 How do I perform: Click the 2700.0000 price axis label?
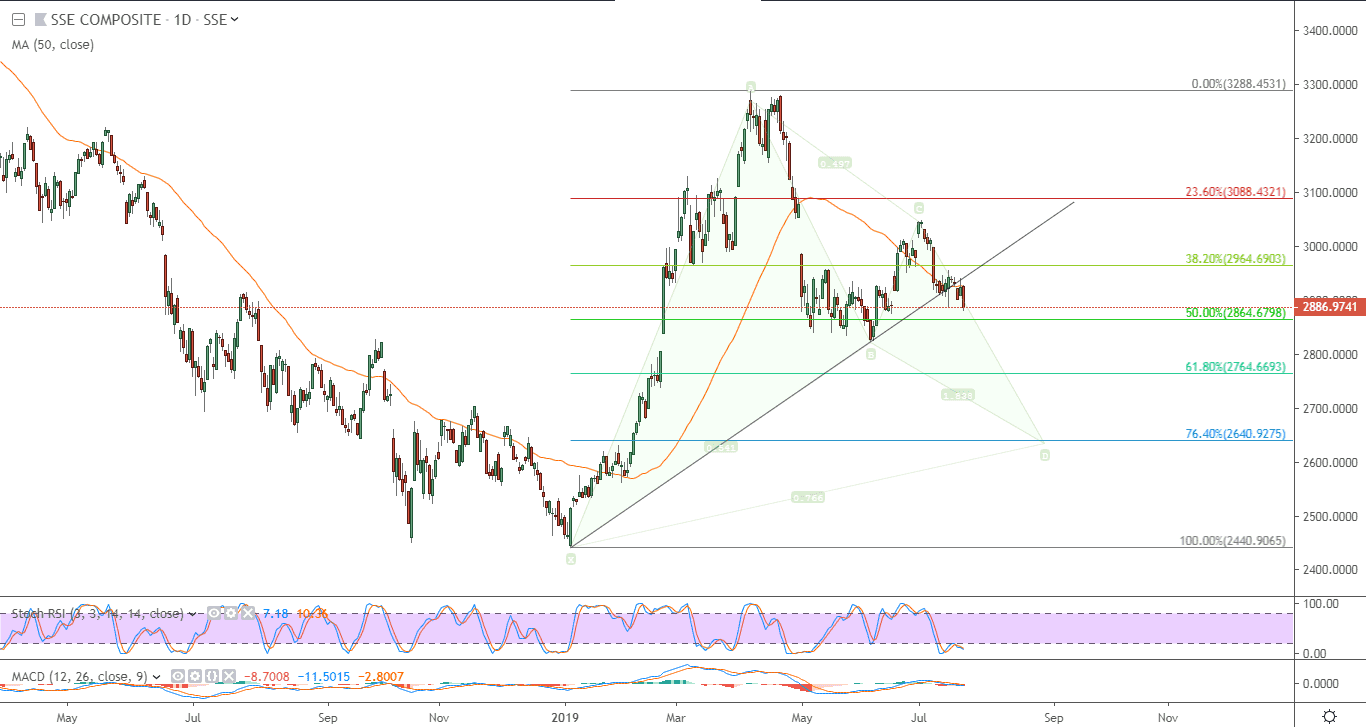(x=1329, y=408)
